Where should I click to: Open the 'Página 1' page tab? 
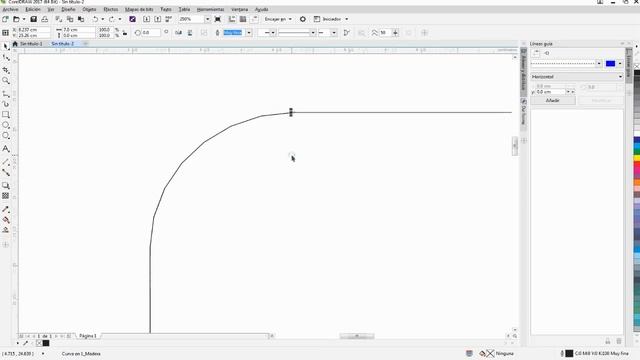[88, 336]
